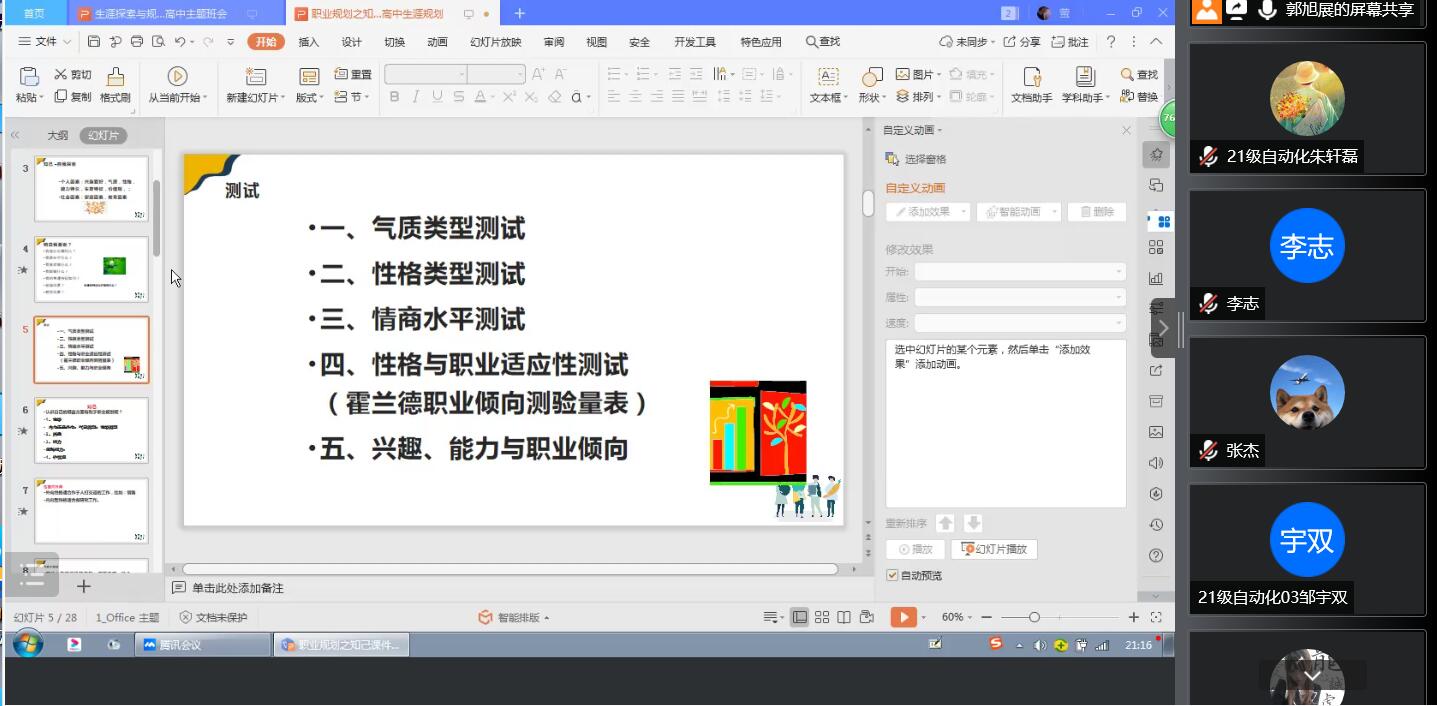1437x706 pixels.
Task: Expand the 形状 shapes dropdown
Action: click(x=883, y=98)
